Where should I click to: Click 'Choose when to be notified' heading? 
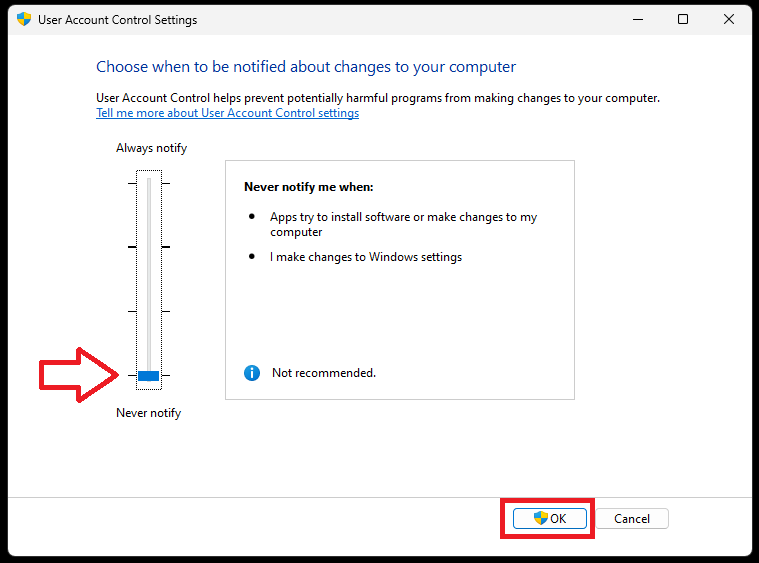306,67
